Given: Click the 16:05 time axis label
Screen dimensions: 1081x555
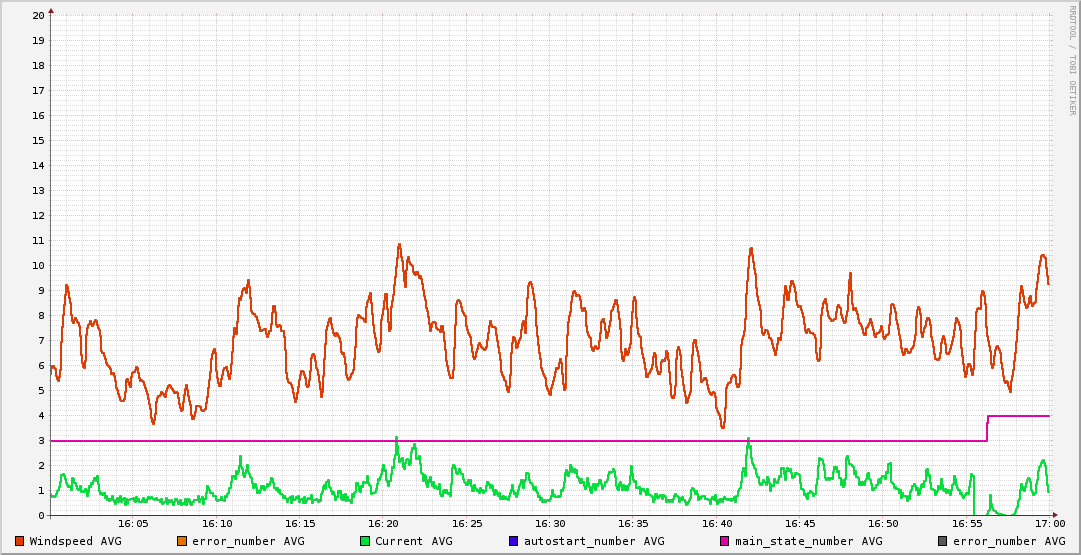Looking at the screenshot, I should pyautogui.click(x=134, y=524).
